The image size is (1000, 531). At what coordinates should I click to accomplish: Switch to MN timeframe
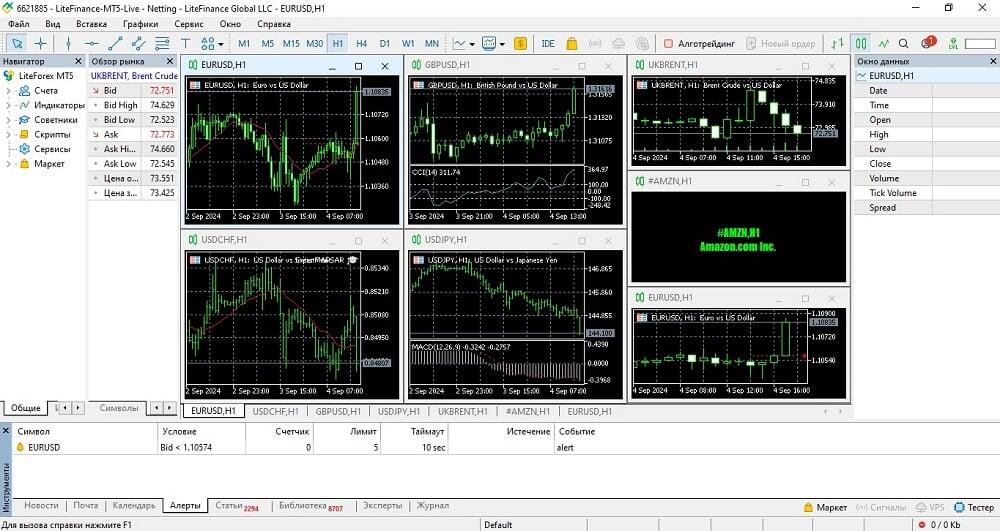point(432,43)
